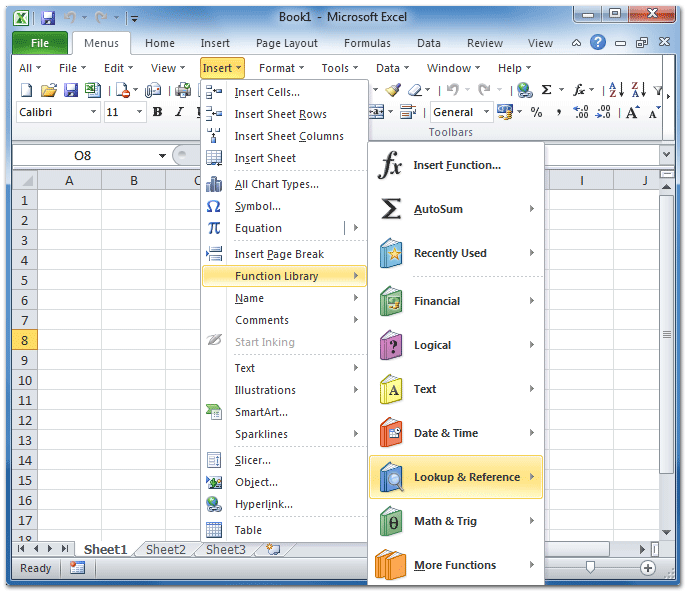Viewport: 688px width, 595px height.
Task: Click the Sort A to Z icon
Action: point(616,90)
